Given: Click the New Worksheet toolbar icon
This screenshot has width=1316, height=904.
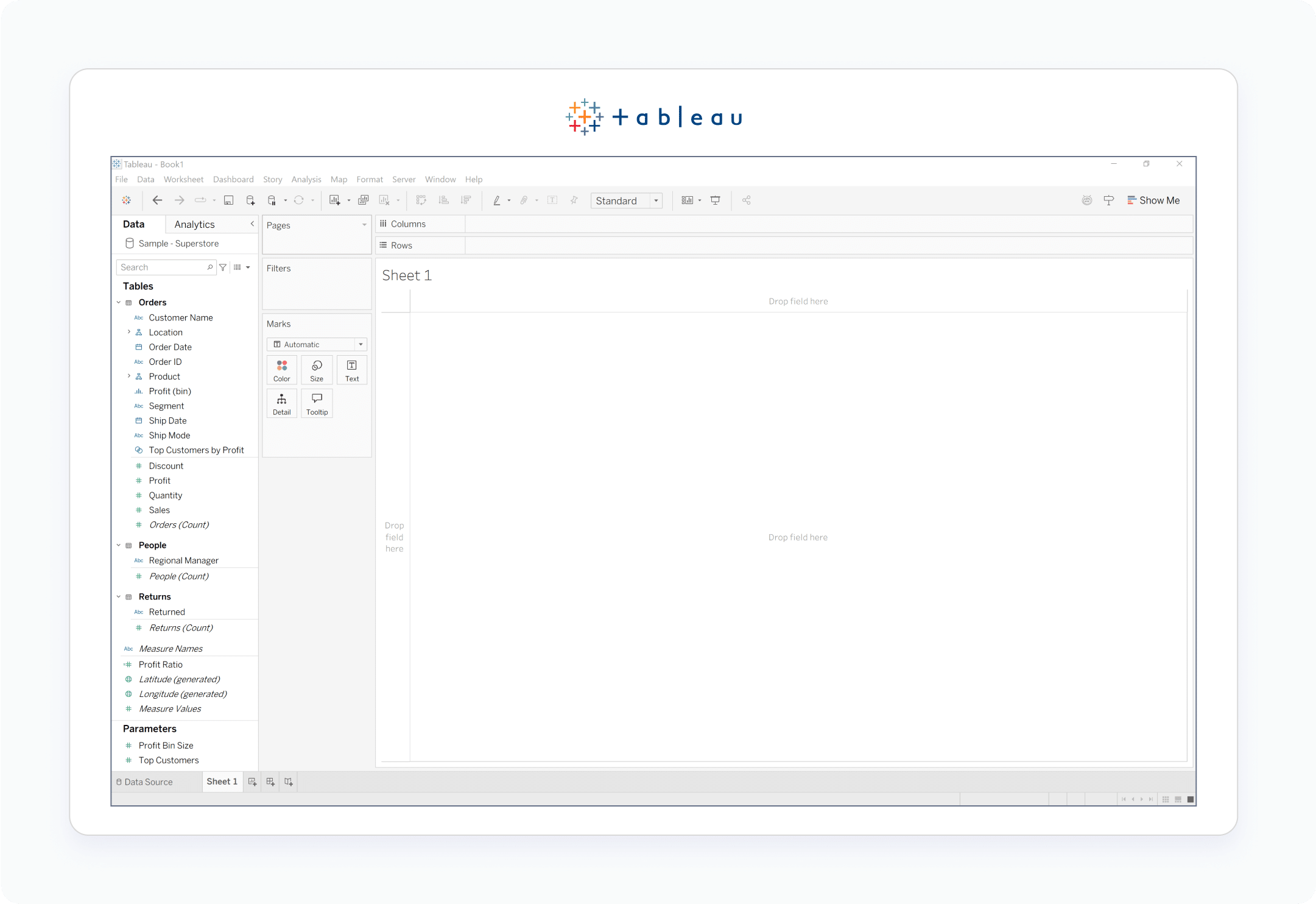Looking at the screenshot, I should click(335, 200).
